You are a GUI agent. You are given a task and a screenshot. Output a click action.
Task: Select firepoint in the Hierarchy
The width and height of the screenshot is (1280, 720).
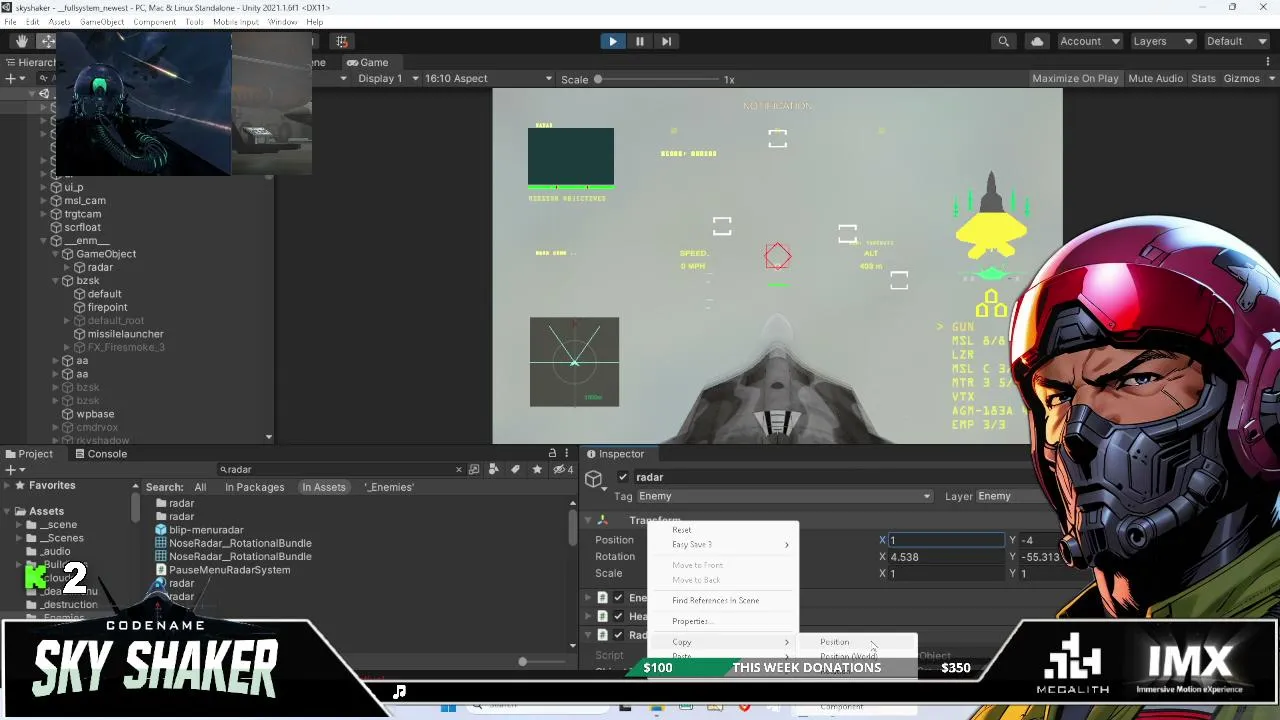pos(107,308)
